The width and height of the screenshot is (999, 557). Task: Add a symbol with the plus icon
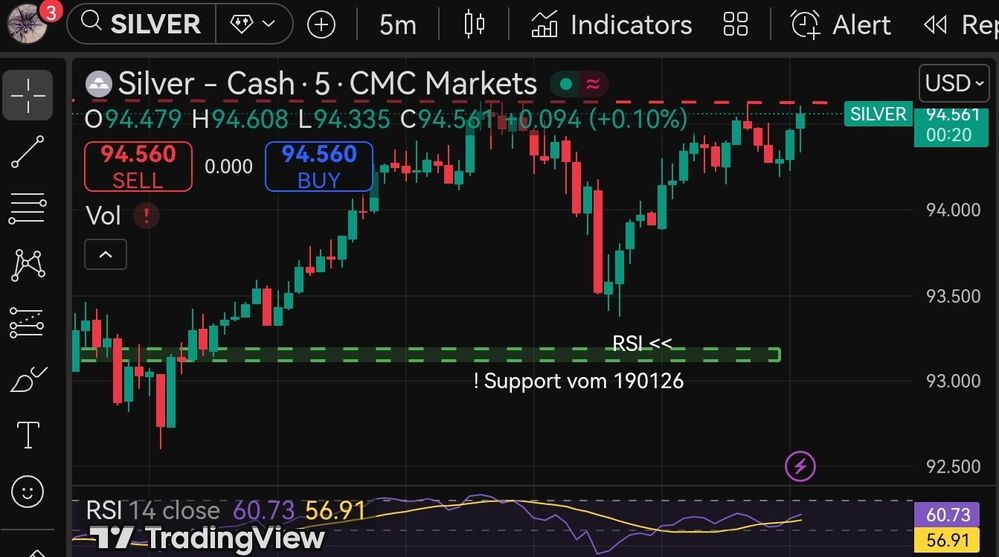(321, 25)
